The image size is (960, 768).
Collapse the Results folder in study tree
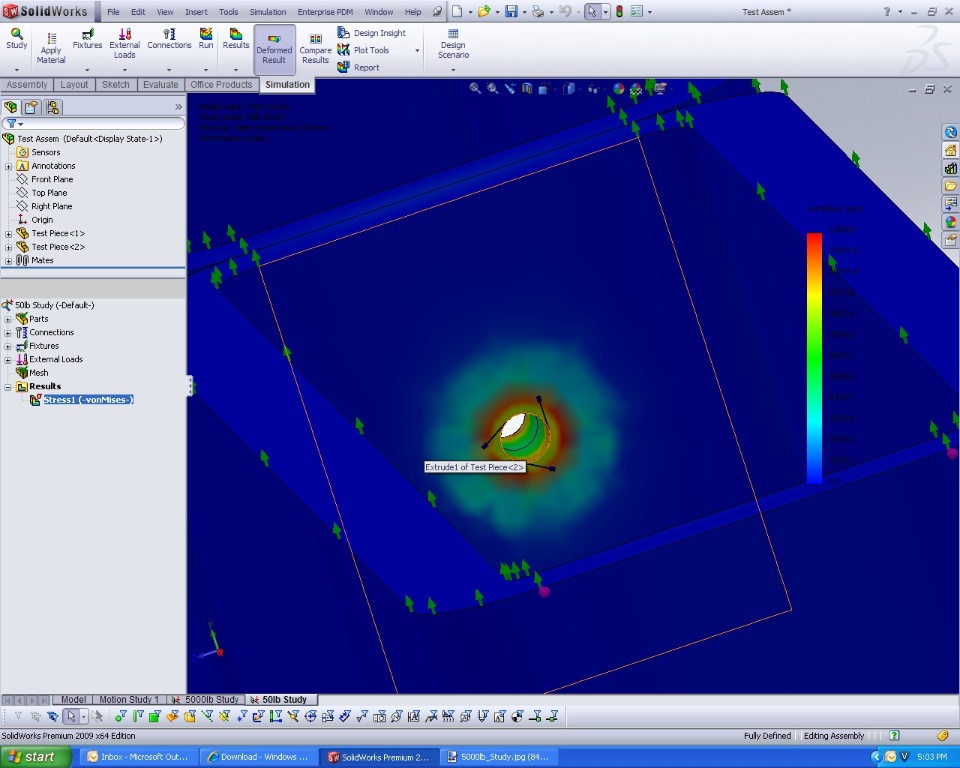(9, 386)
